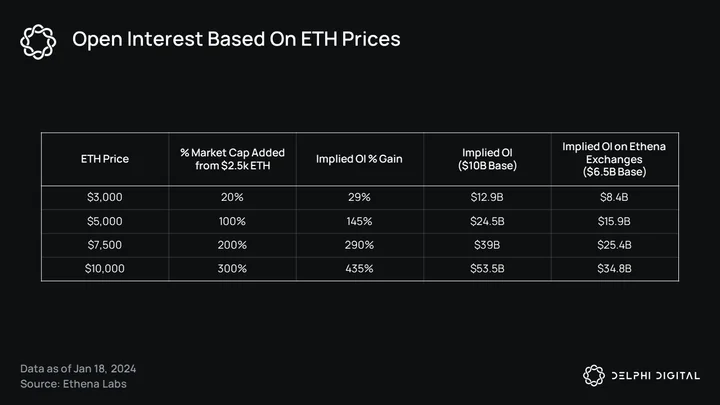Click the Delphi Digital logo icon

(594, 376)
